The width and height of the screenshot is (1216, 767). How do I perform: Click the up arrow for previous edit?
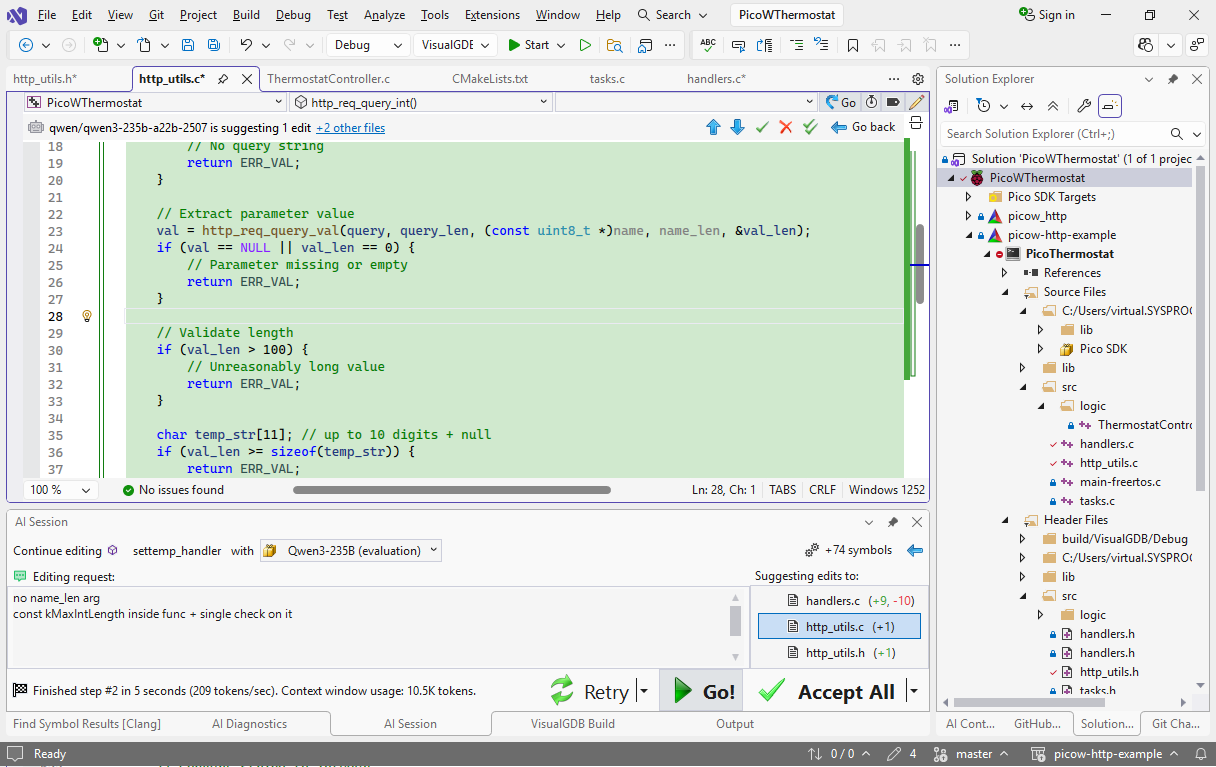713,127
